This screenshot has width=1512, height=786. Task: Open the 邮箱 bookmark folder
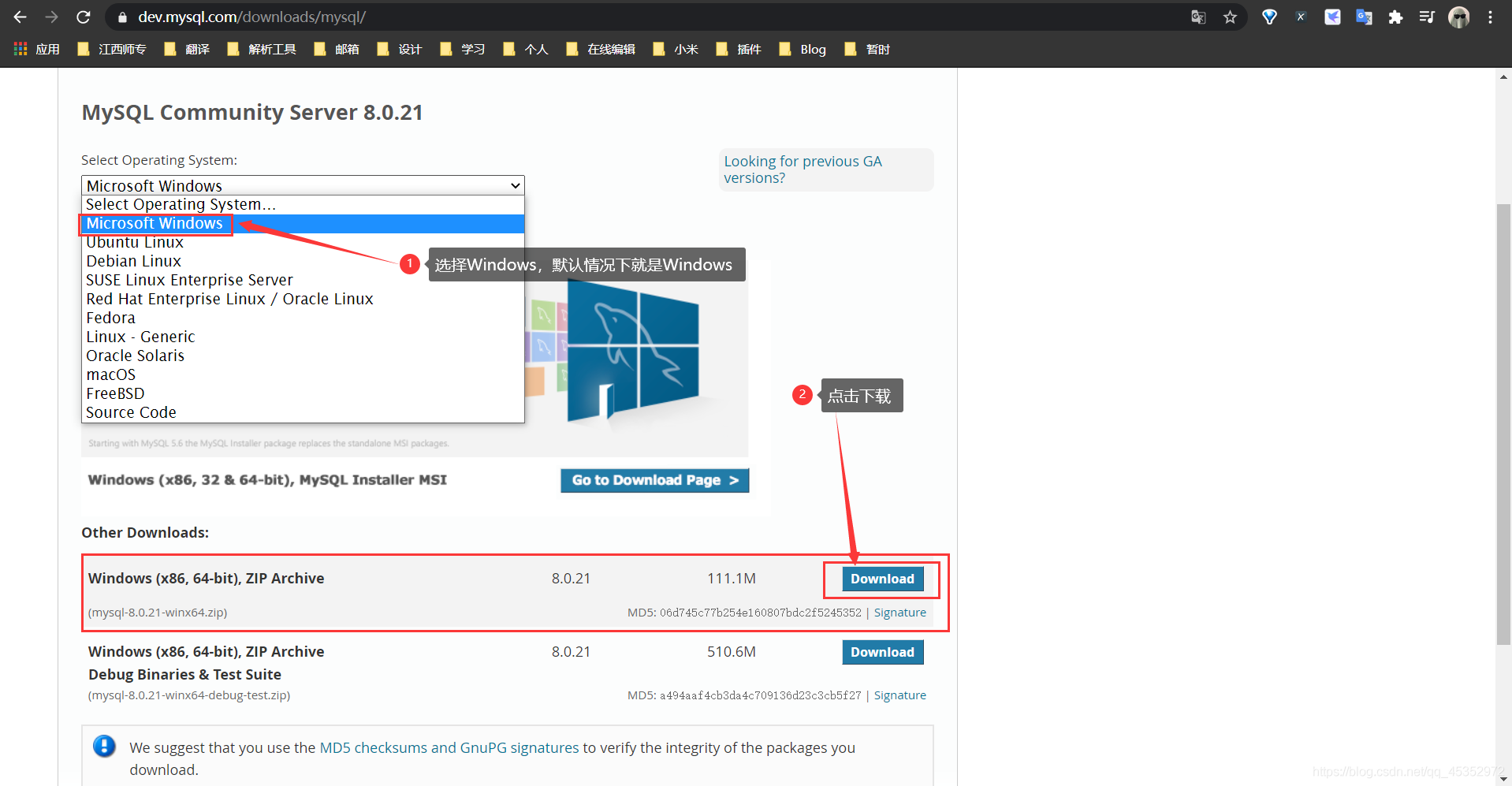(x=337, y=49)
